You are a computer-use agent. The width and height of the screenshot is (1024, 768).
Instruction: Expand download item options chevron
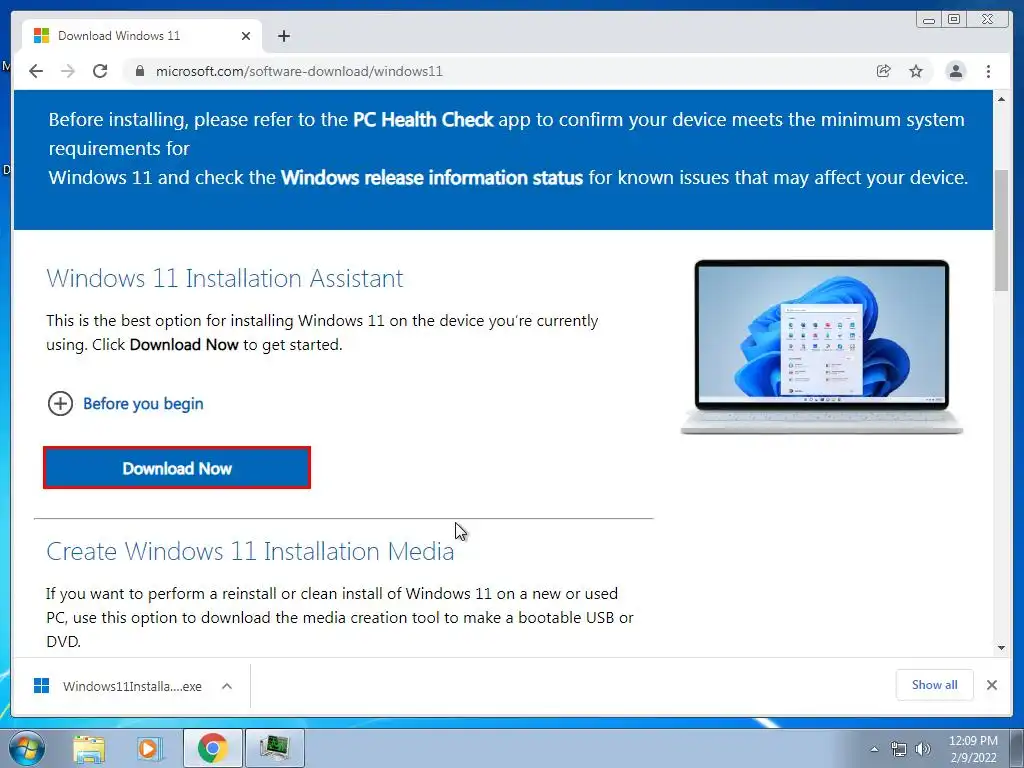227,686
